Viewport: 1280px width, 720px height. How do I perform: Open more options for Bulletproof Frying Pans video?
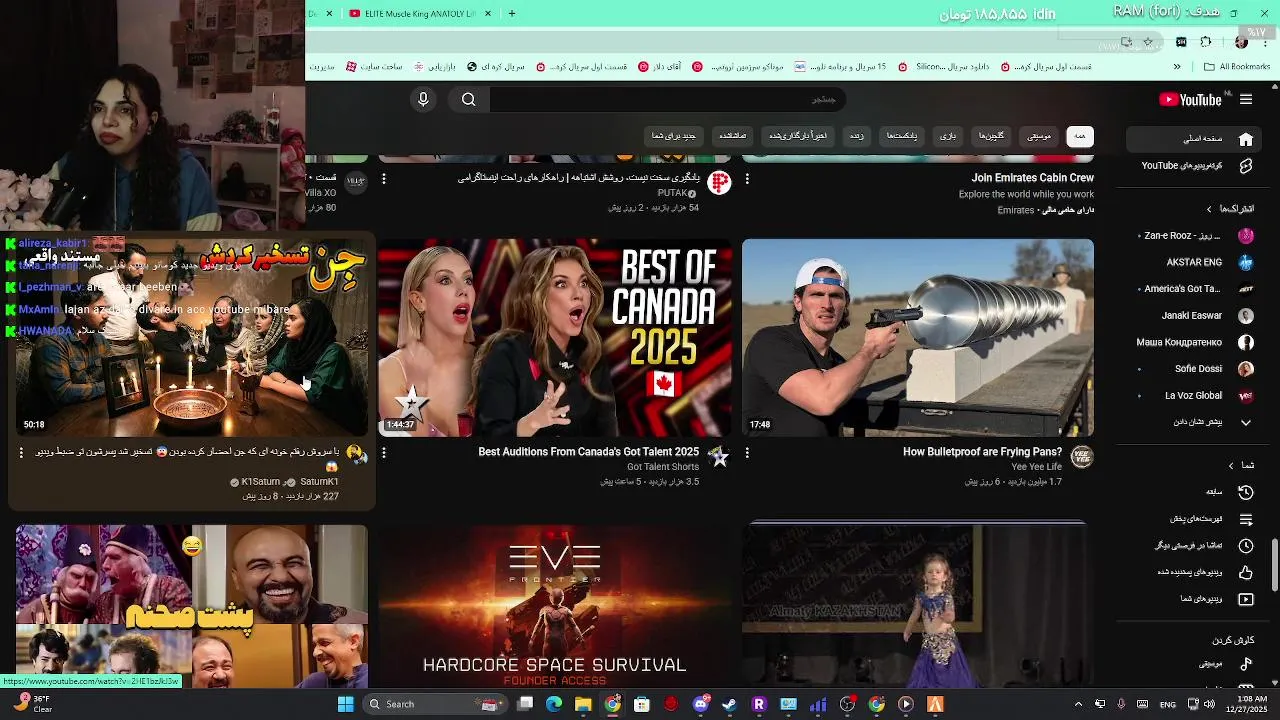pyautogui.click(x=747, y=453)
